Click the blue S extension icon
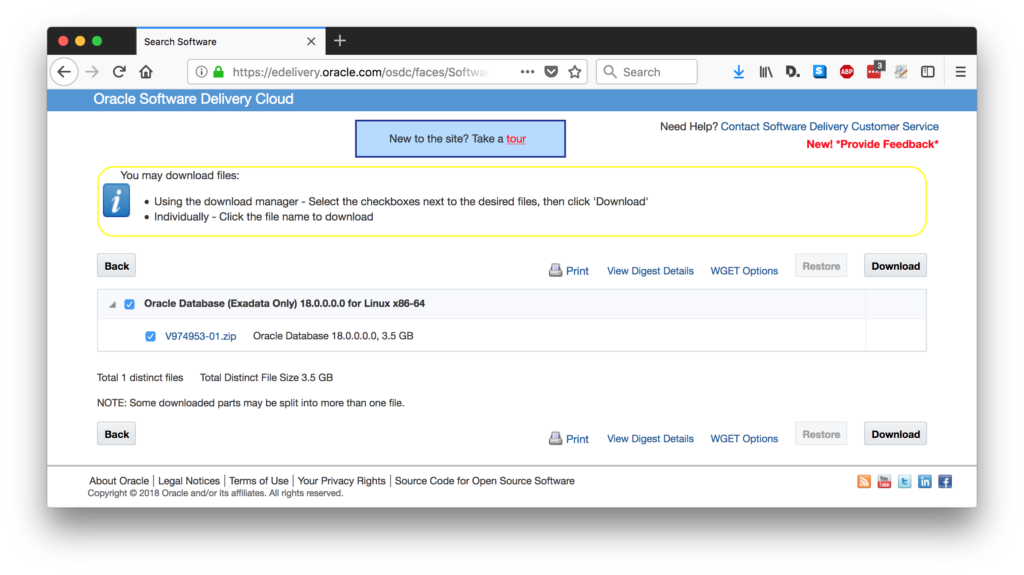Viewport: 1024px width, 575px height. [820, 72]
